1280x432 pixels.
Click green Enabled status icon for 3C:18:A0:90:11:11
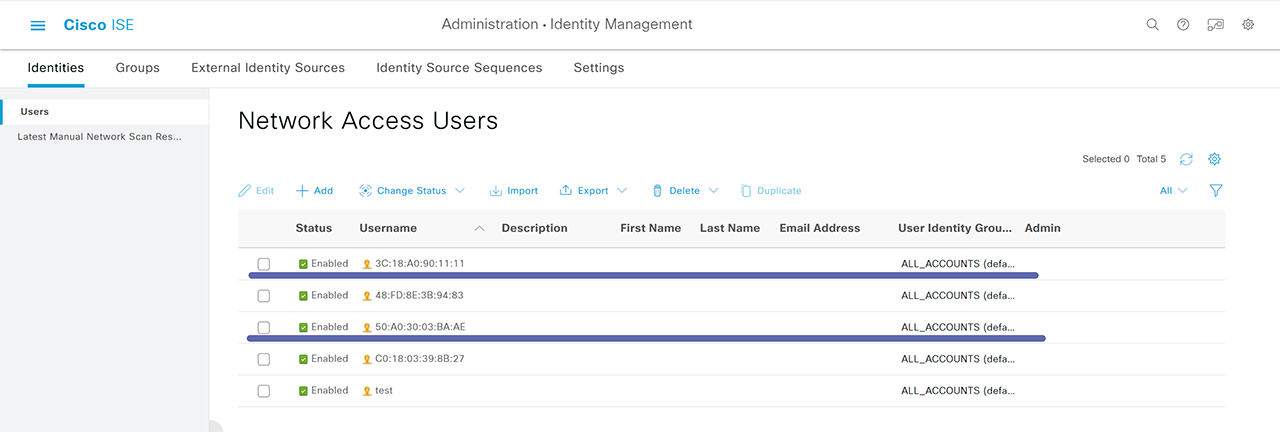(303, 264)
